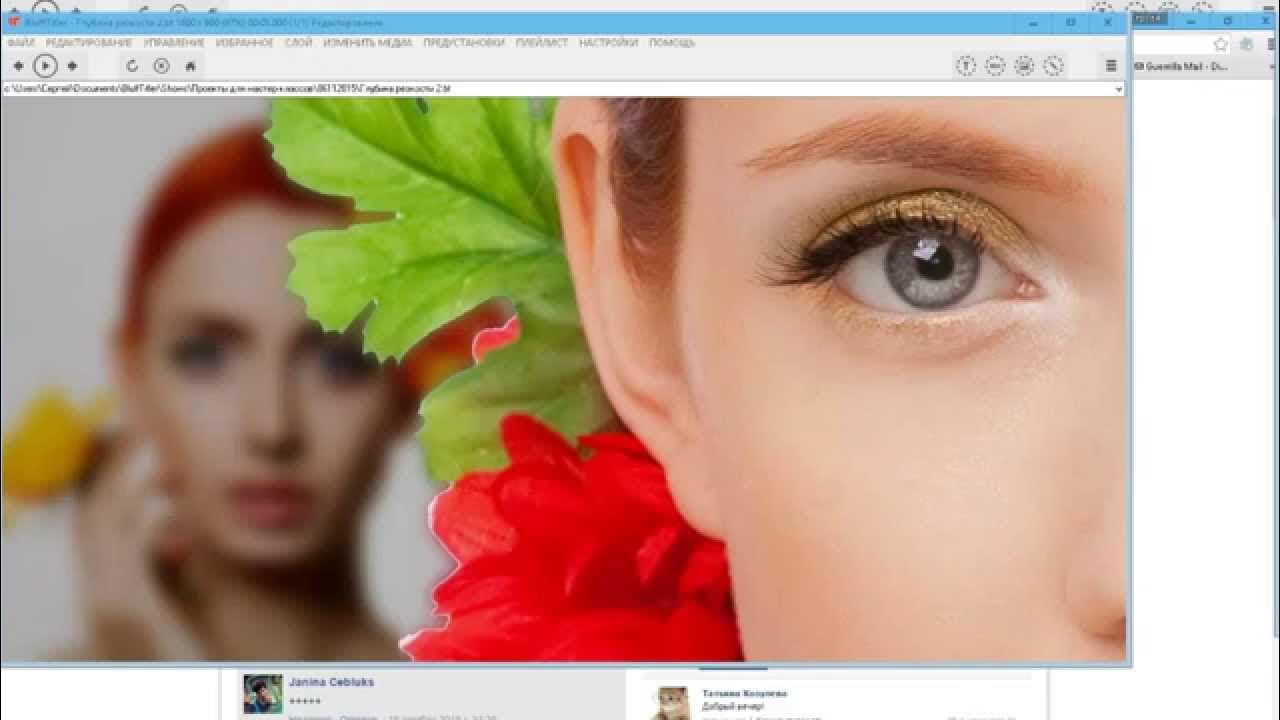The width and height of the screenshot is (1280, 720).
Task: Maximize the BluffTitler window
Action: [x=1070, y=22]
